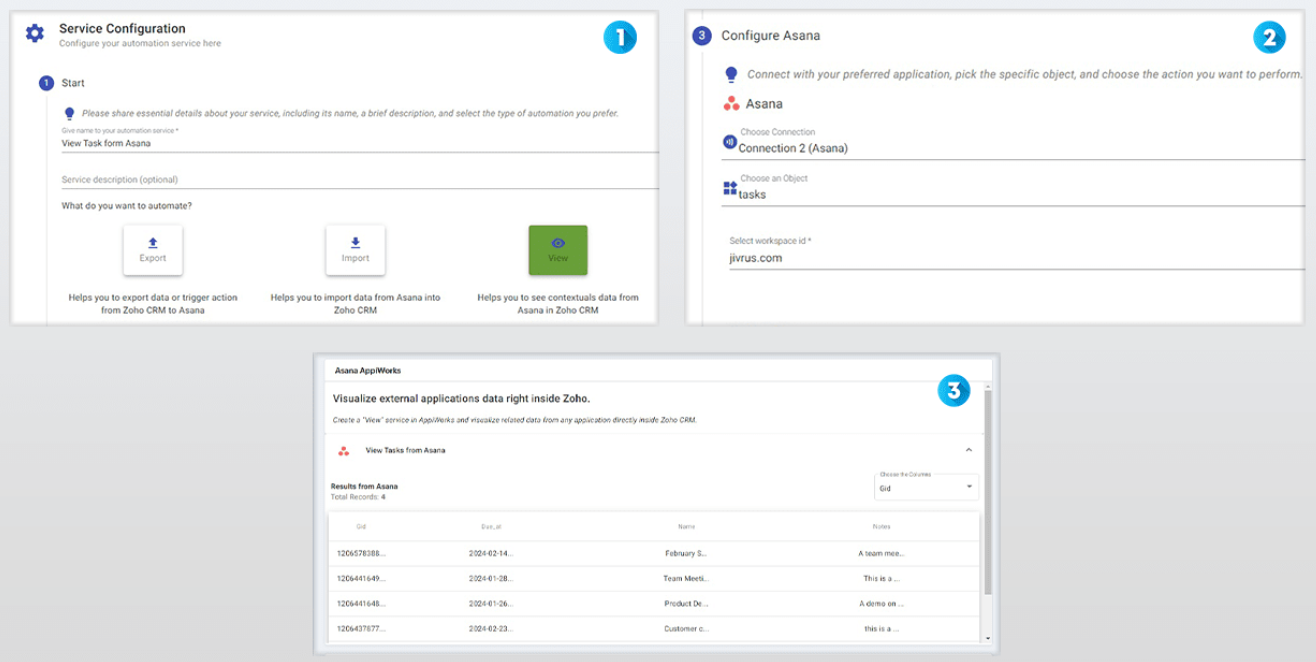Click the due date cell 2024-01-28...
The width and height of the screenshot is (1316, 662).
pyautogui.click(x=490, y=578)
